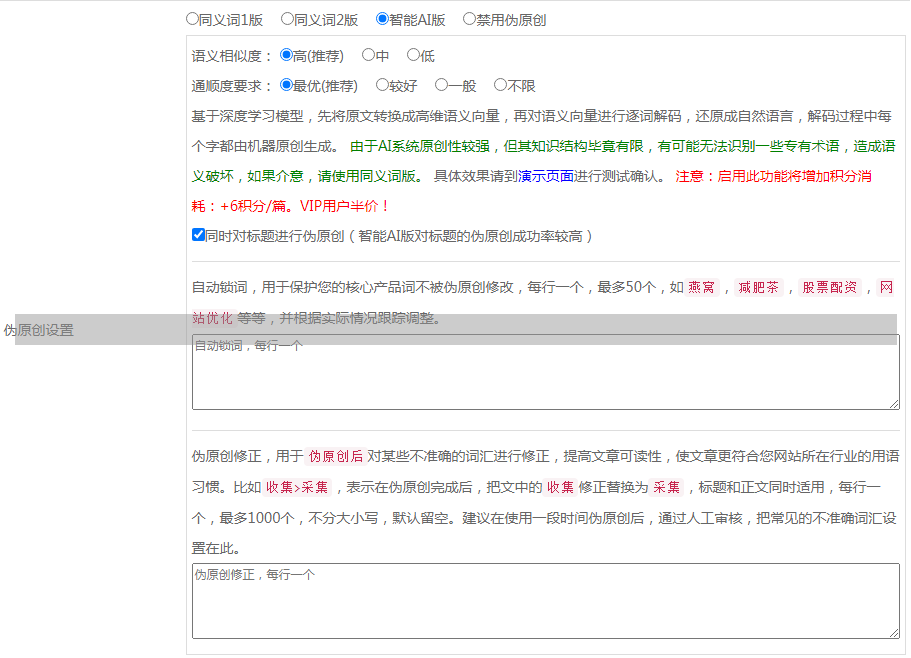The width and height of the screenshot is (911, 658).
Task: Click the 燕窝 example keyword tag
Action: click(x=702, y=288)
